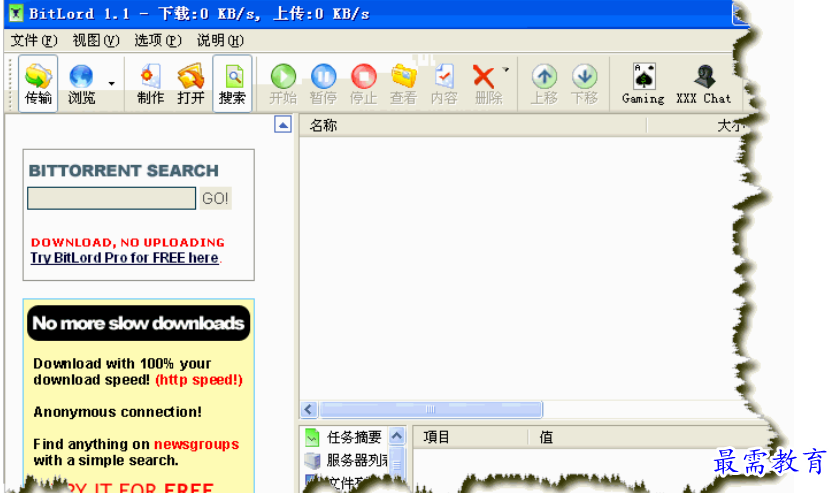Click the horizontal scrollbar thumb in task list
The height and width of the screenshot is (493, 835).
pyautogui.click(x=430, y=409)
